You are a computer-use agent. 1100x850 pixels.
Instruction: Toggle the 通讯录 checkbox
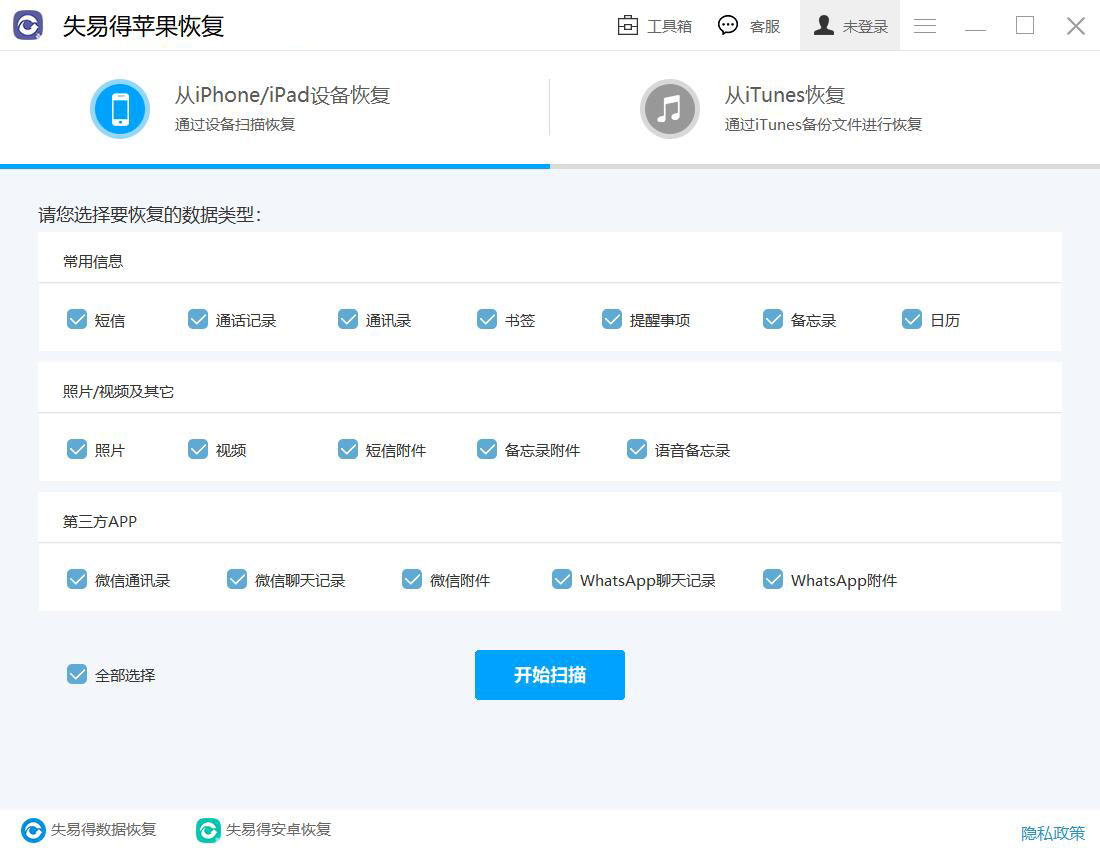click(348, 319)
